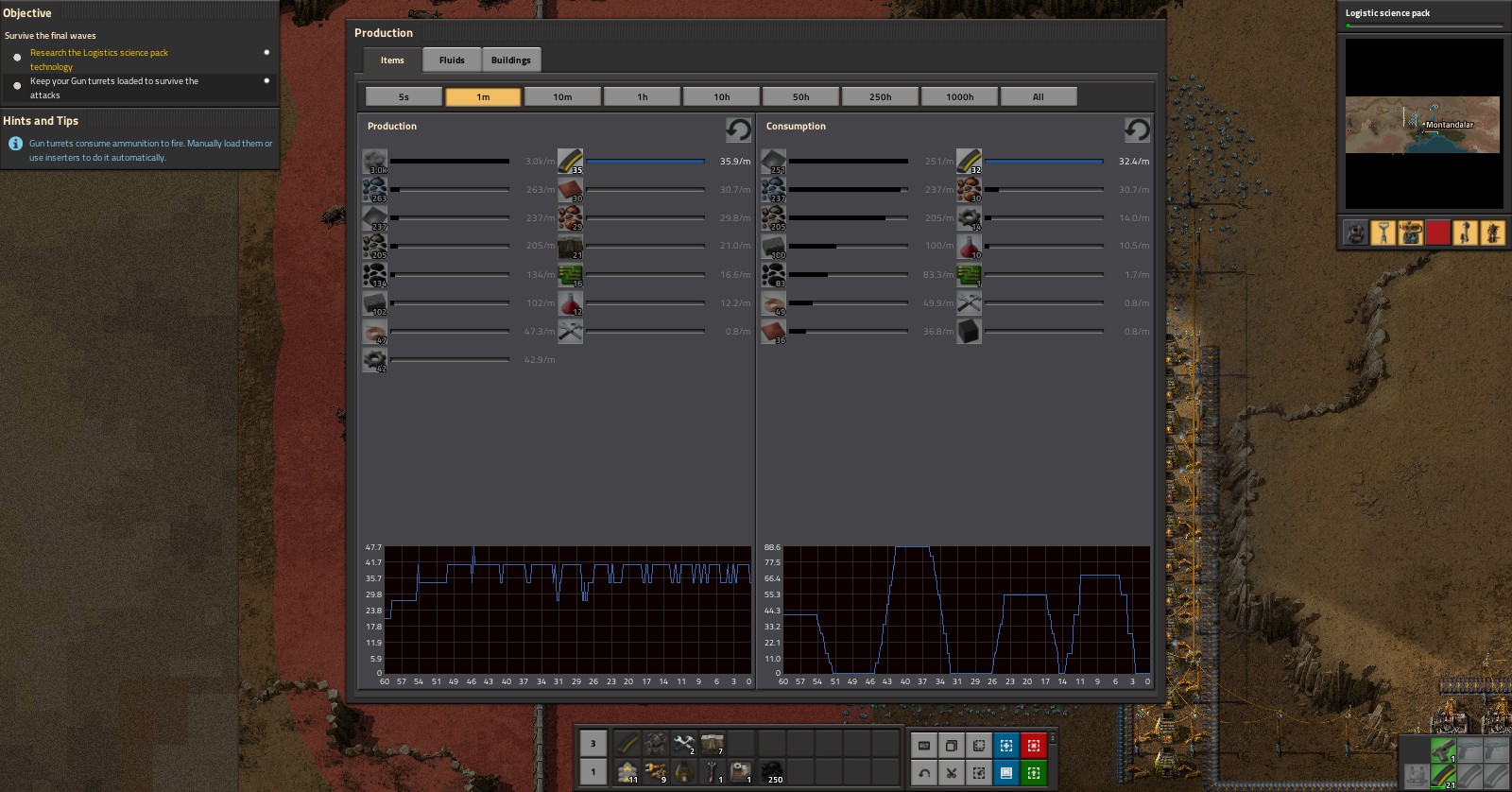
Task: Choose the 1000h time period
Action: 959,96
